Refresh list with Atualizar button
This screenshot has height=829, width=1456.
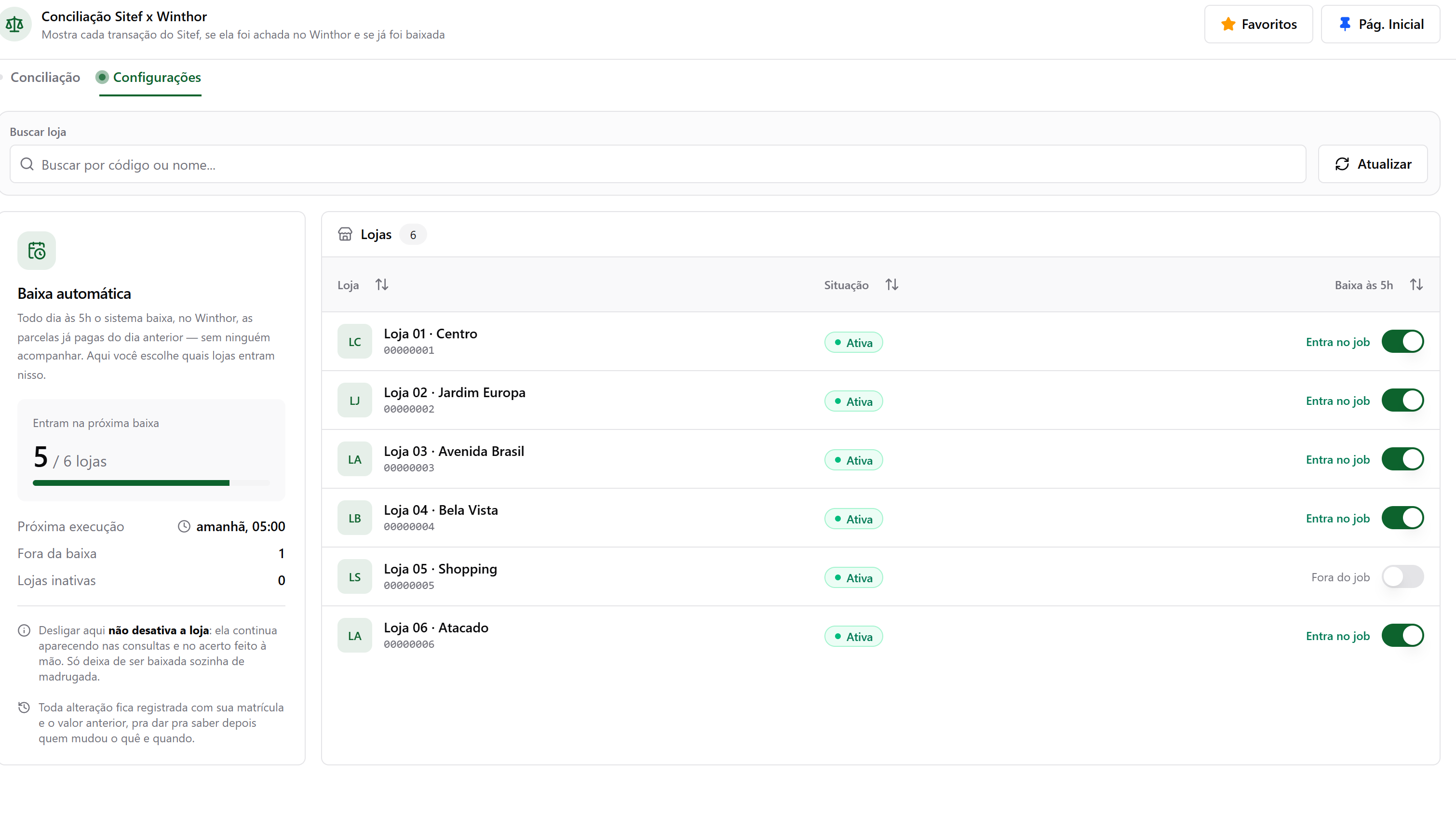coord(1372,164)
